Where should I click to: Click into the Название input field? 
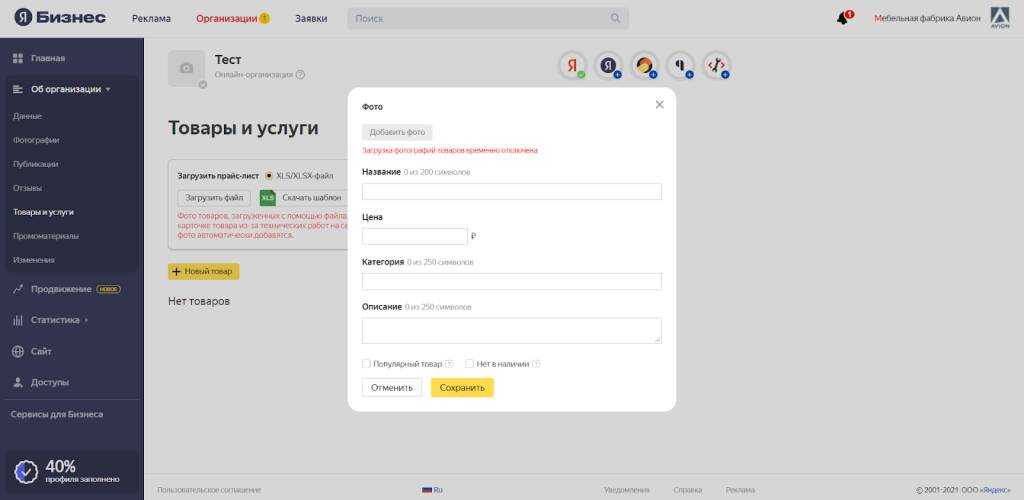[511, 192]
